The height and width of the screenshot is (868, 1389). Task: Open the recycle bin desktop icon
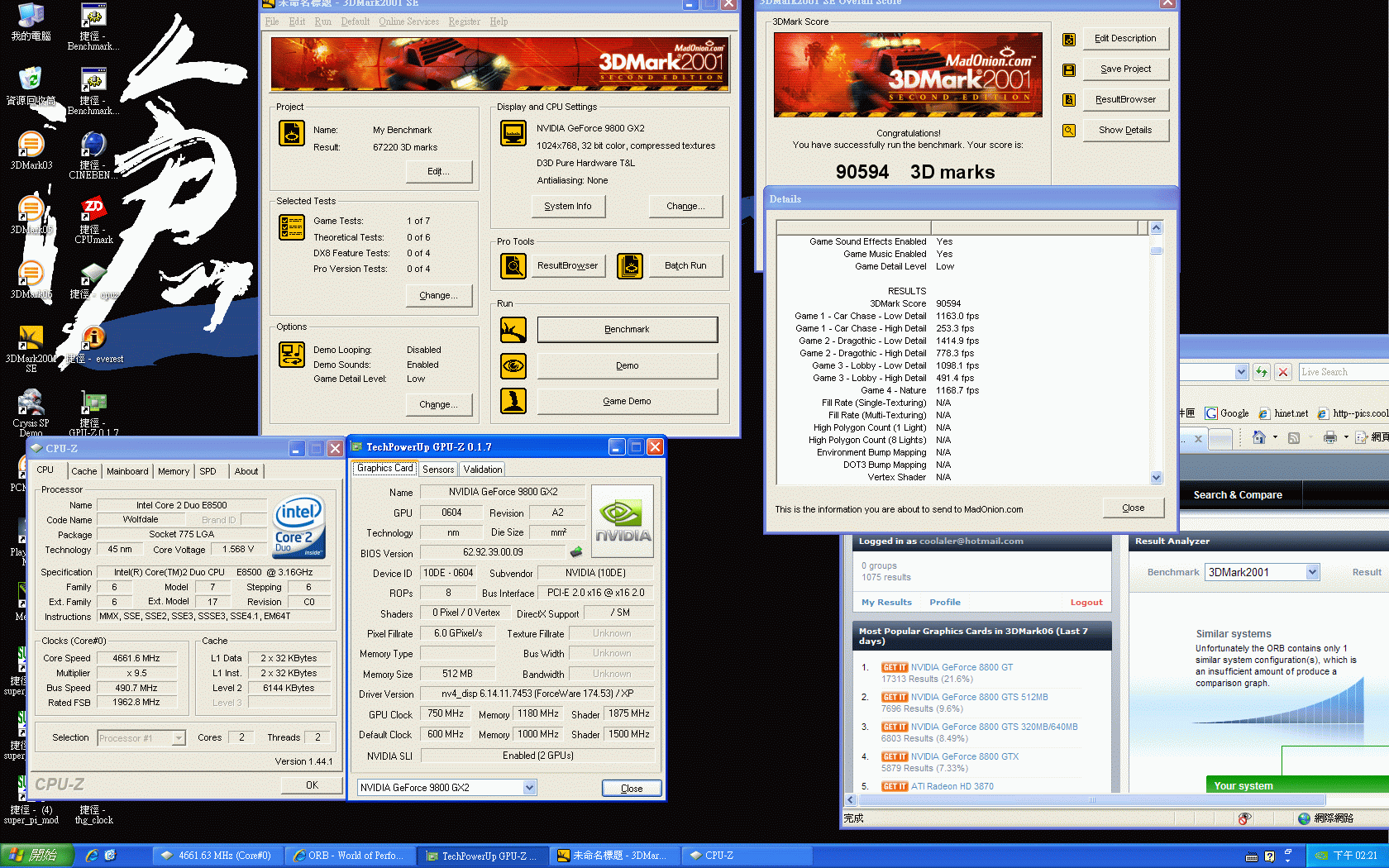click(31, 86)
